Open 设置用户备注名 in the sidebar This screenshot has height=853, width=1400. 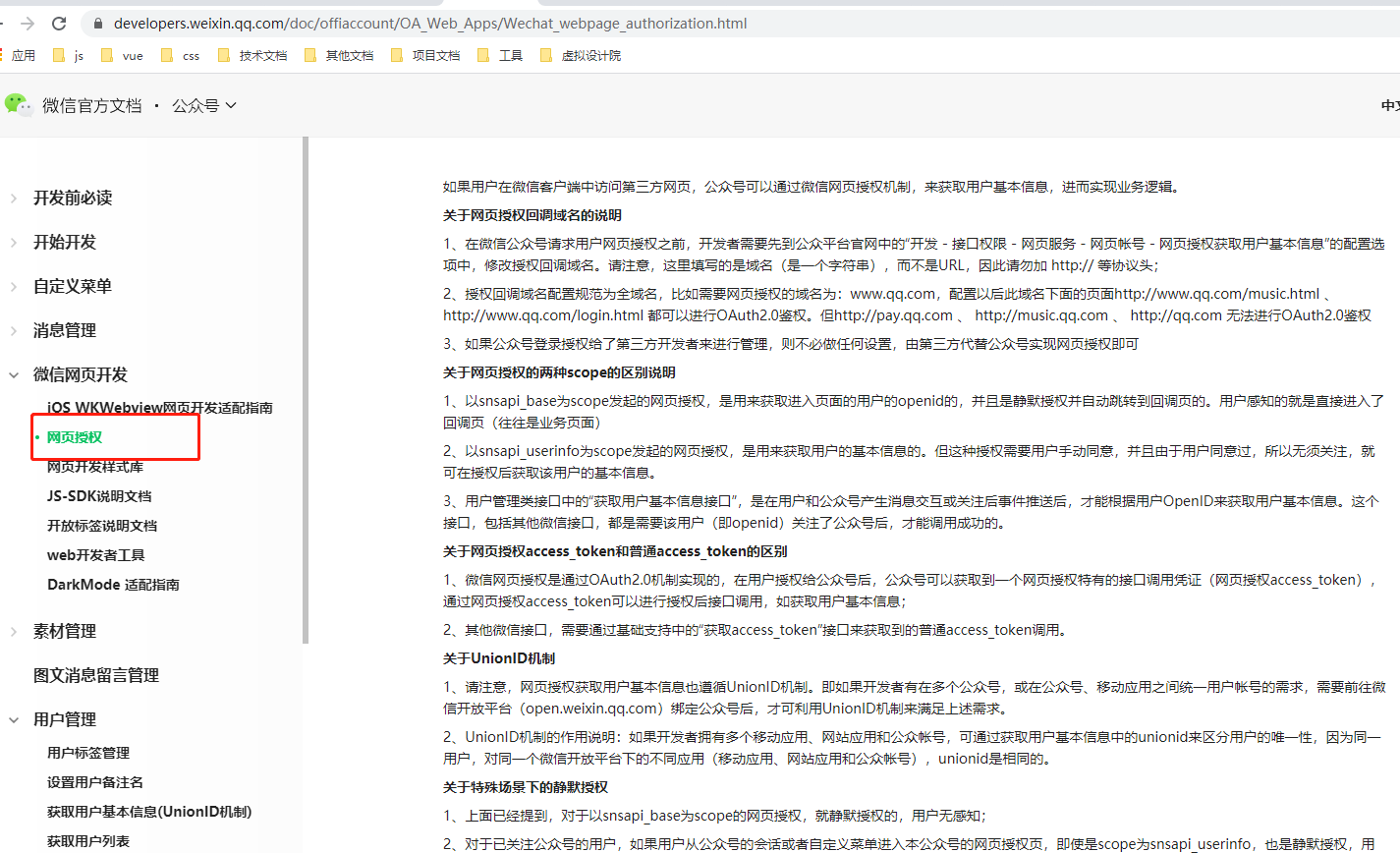tap(95, 782)
